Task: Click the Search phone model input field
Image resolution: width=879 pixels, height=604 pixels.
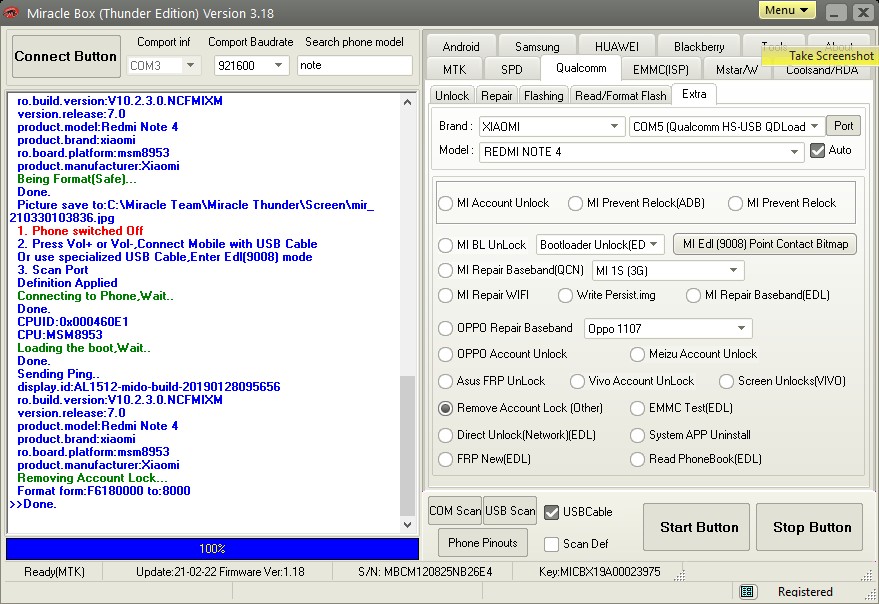Action: pyautogui.click(x=354, y=65)
